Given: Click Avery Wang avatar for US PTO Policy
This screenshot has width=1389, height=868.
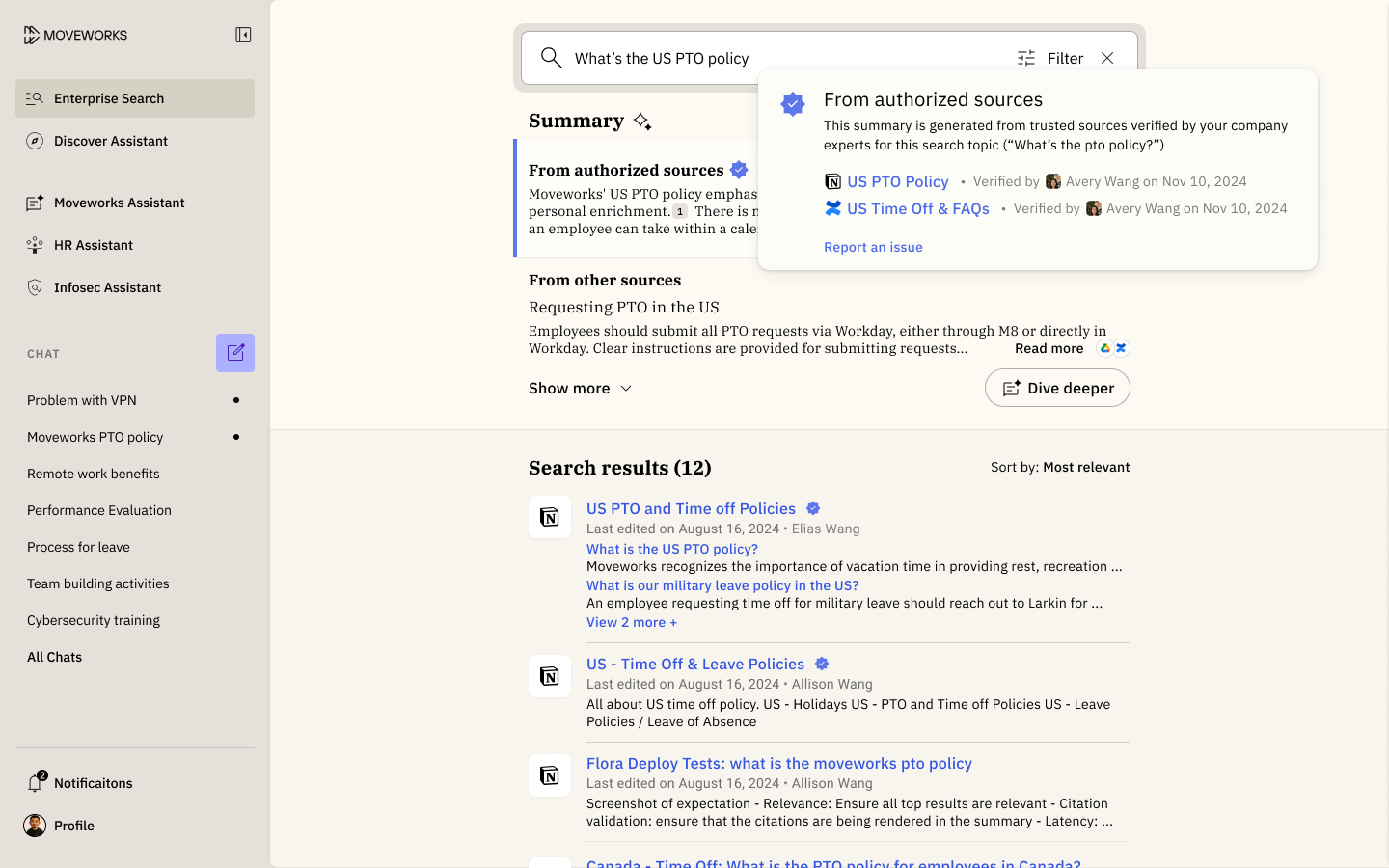Looking at the screenshot, I should [x=1053, y=181].
